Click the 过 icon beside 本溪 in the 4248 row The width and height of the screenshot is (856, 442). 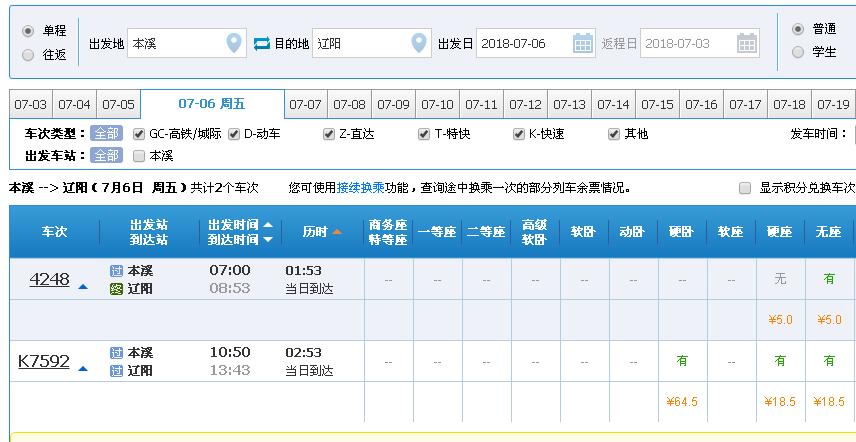pyautogui.click(x=116, y=271)
